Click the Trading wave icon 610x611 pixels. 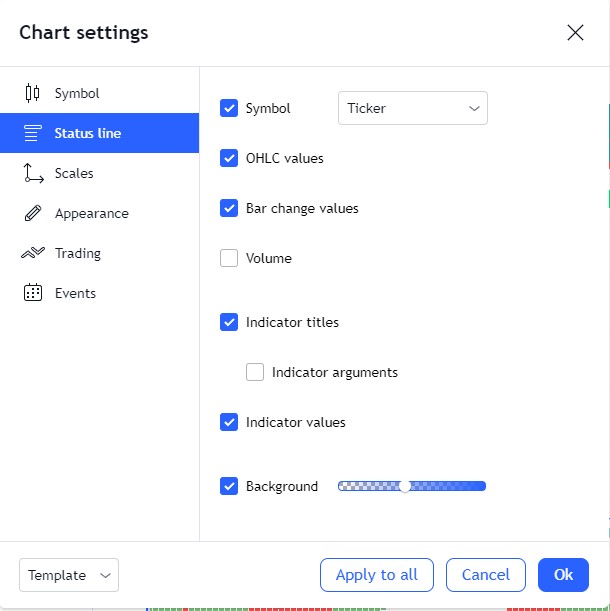tap(32, 253)
